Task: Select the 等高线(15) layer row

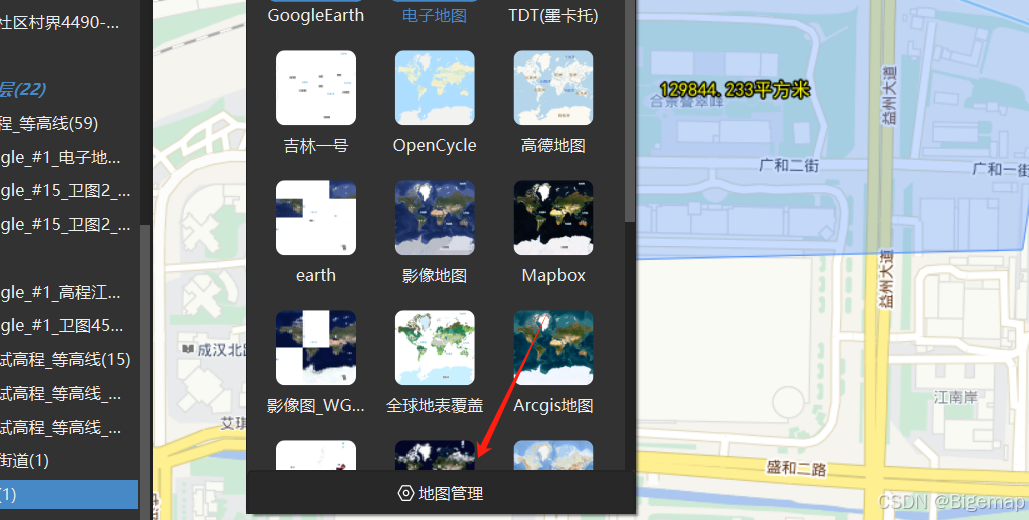Action: 66,360
